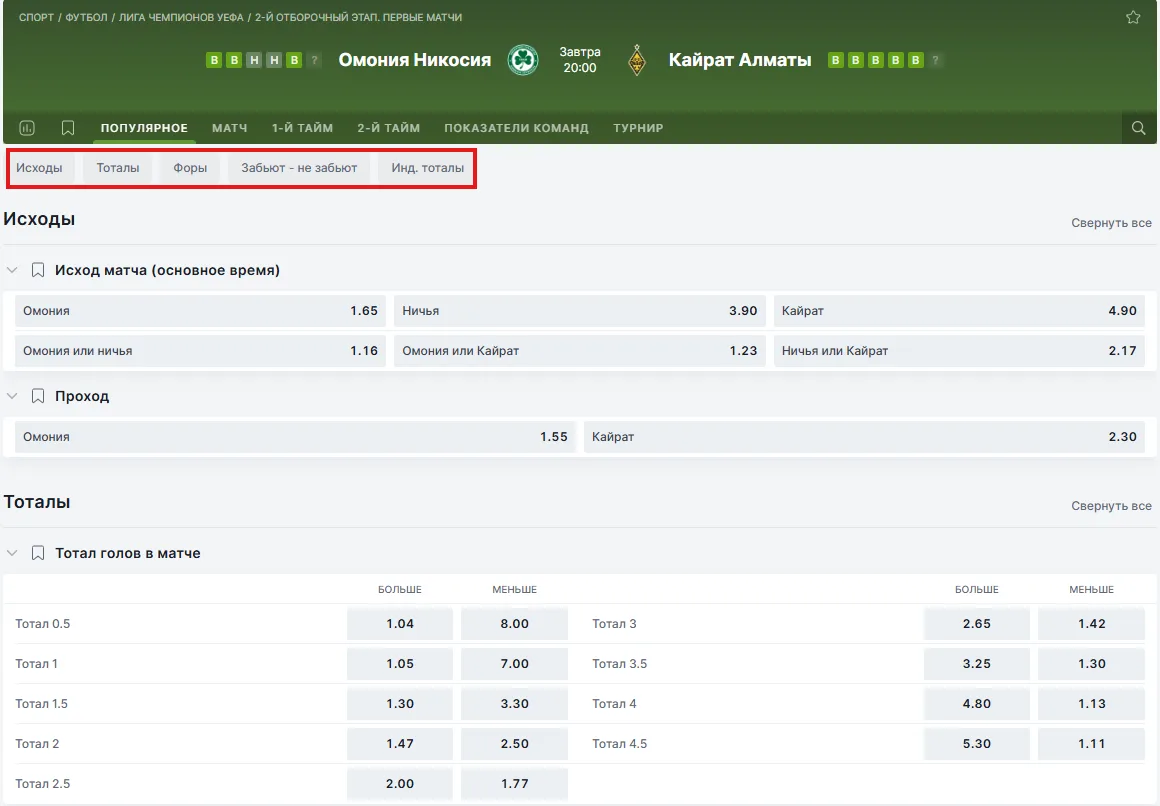
Task: Pick Кайрат to qualify at 2.30
Action: 864,437
